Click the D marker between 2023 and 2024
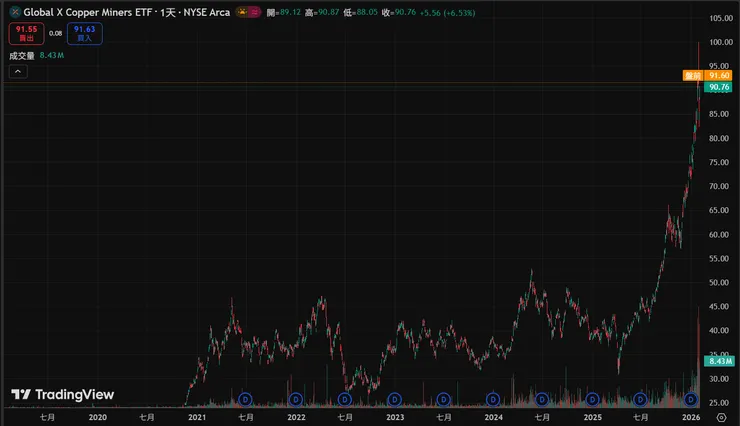Viewport: 740px width, 426px height. (443, 400)
